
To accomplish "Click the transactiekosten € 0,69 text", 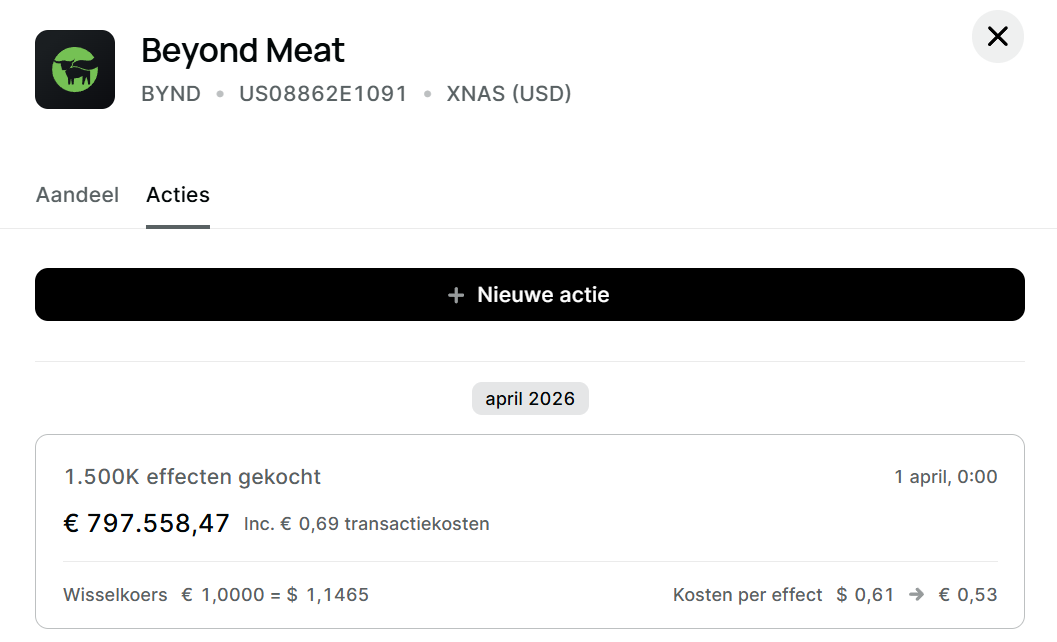I will pyautogui.click(x=367, y=524).
